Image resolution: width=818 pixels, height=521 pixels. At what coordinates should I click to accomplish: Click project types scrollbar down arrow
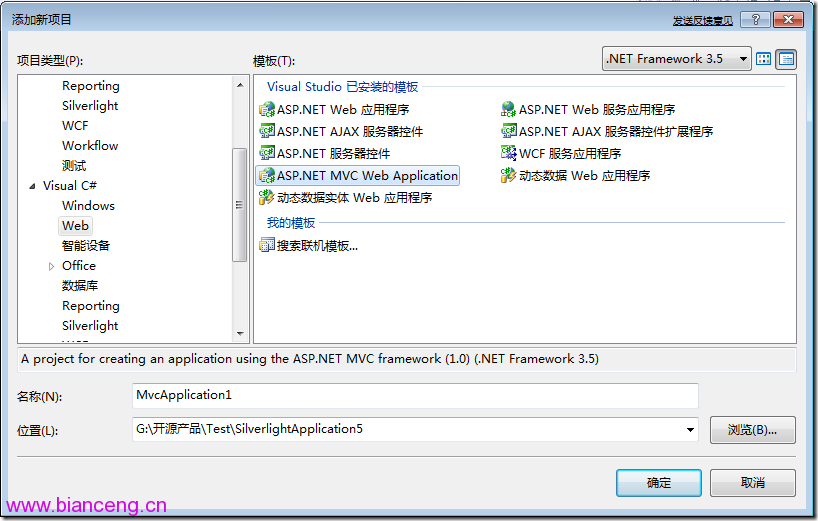click(x=240, y=333)
